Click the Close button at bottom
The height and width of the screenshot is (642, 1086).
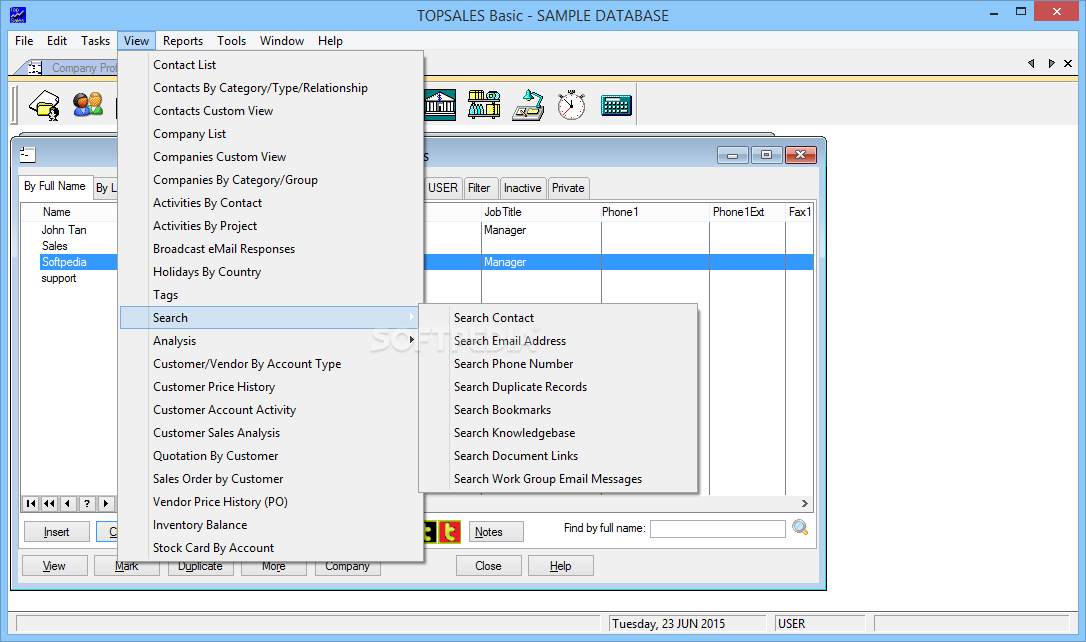(x=488, y=566)
